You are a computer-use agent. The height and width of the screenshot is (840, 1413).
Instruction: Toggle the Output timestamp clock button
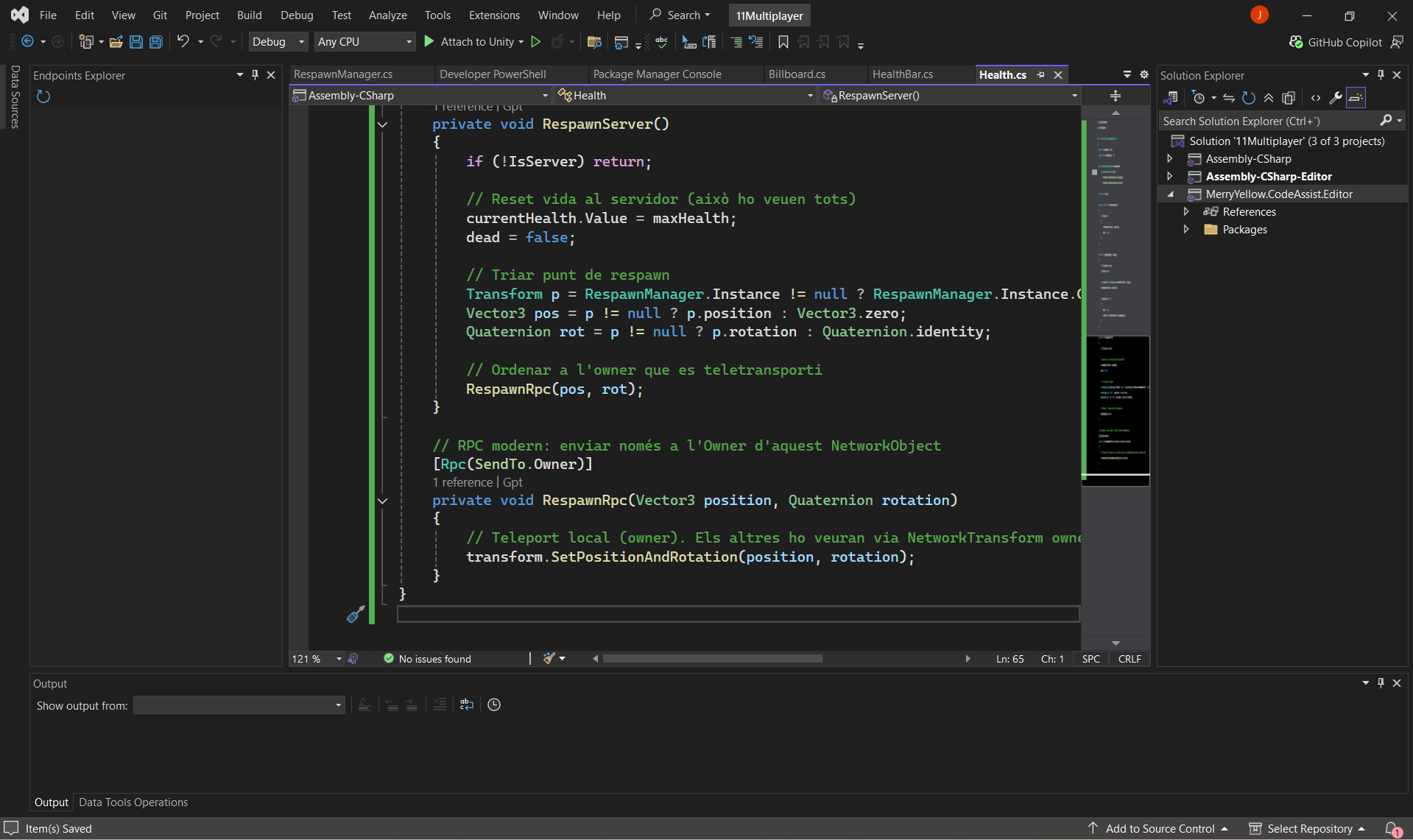494,705
